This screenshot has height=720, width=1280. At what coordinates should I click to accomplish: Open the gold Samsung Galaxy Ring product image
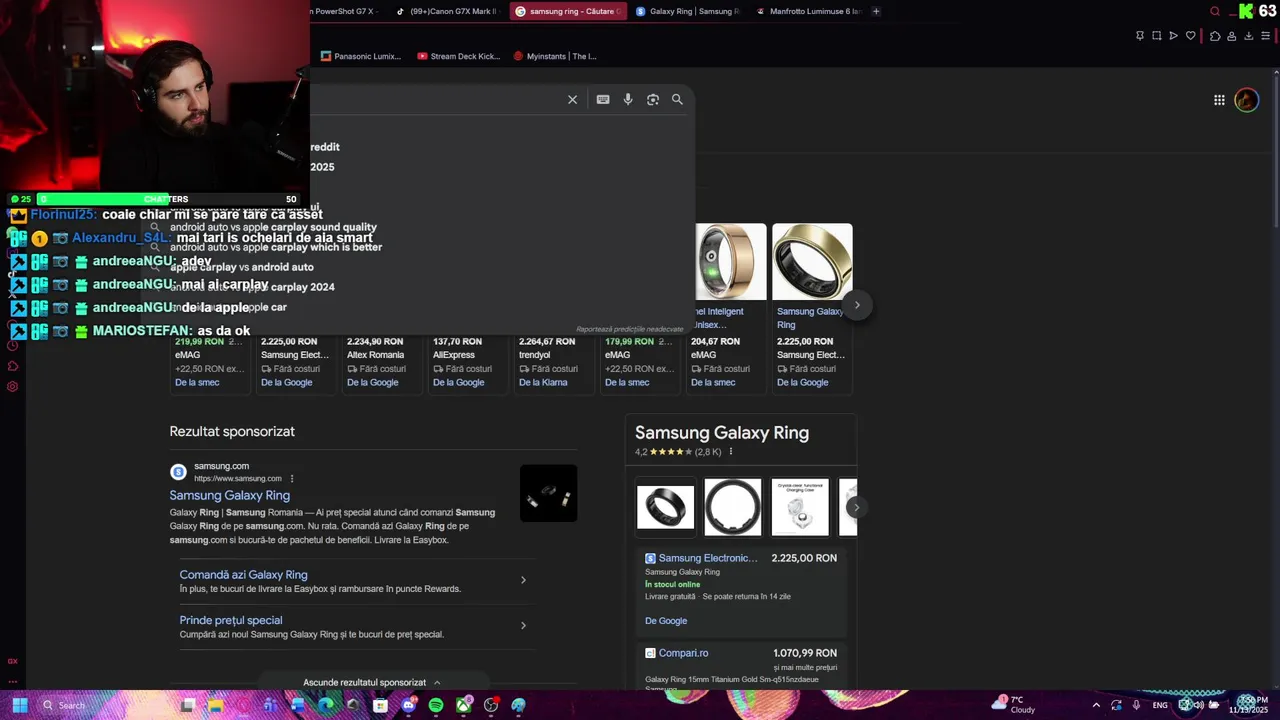(812, 262)
